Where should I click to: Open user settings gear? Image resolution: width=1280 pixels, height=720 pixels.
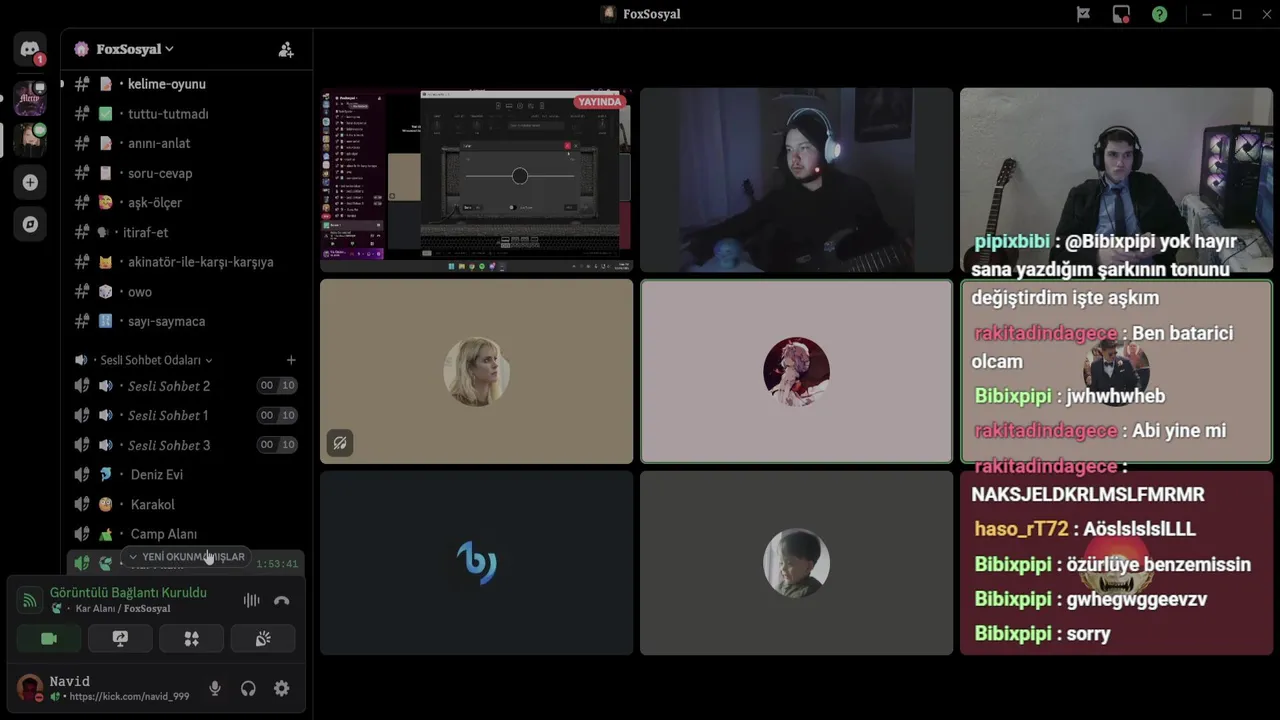tap(282, 688)
